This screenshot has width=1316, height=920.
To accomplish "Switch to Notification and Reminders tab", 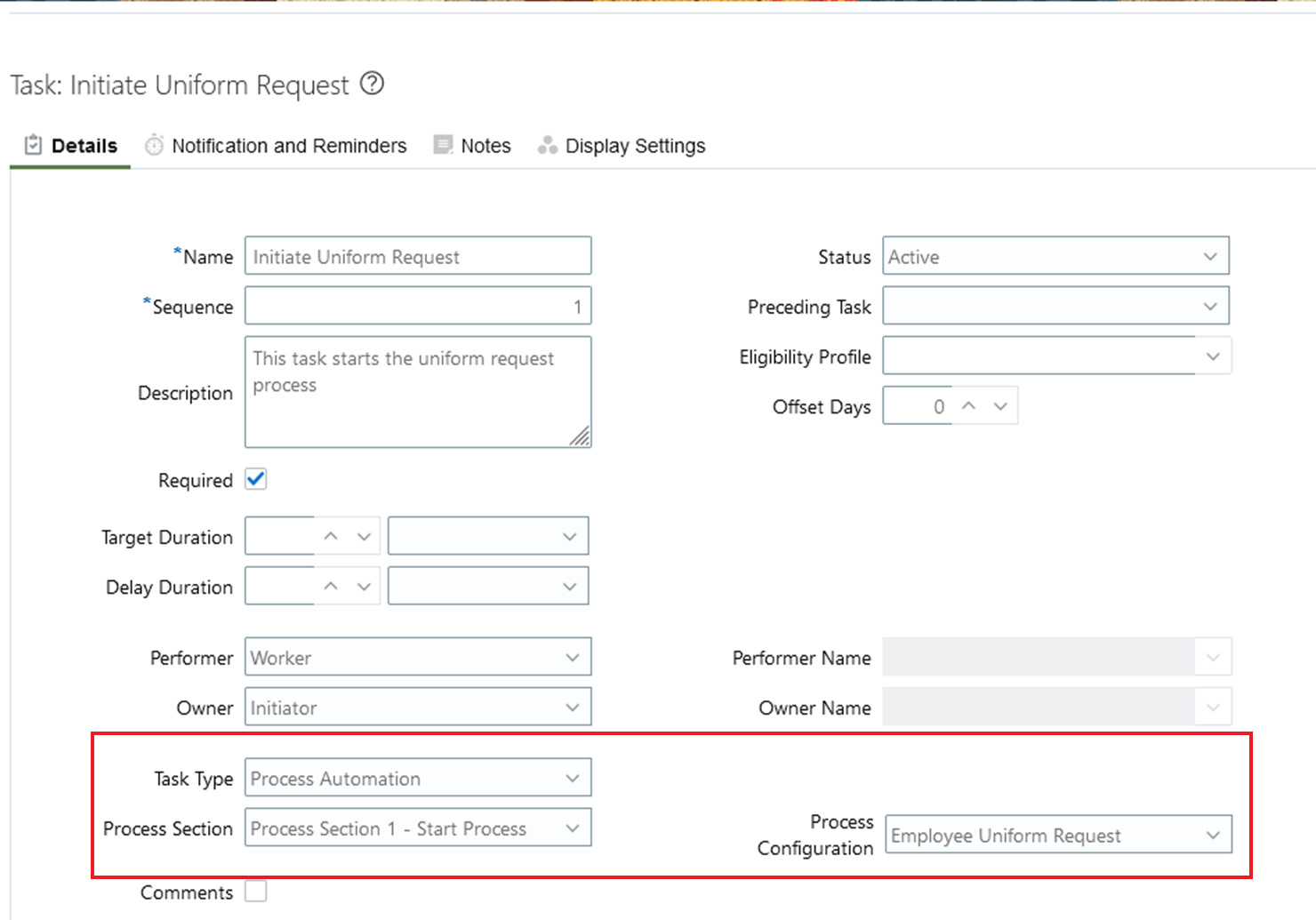I will [x=289, y=146].
